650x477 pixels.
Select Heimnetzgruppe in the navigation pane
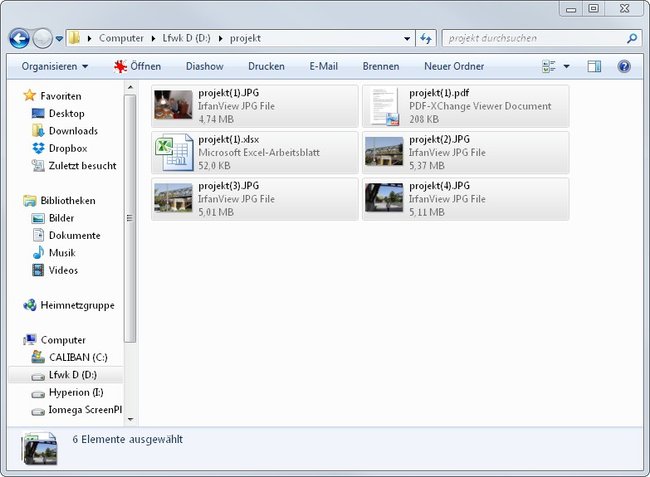coord(69,305)
